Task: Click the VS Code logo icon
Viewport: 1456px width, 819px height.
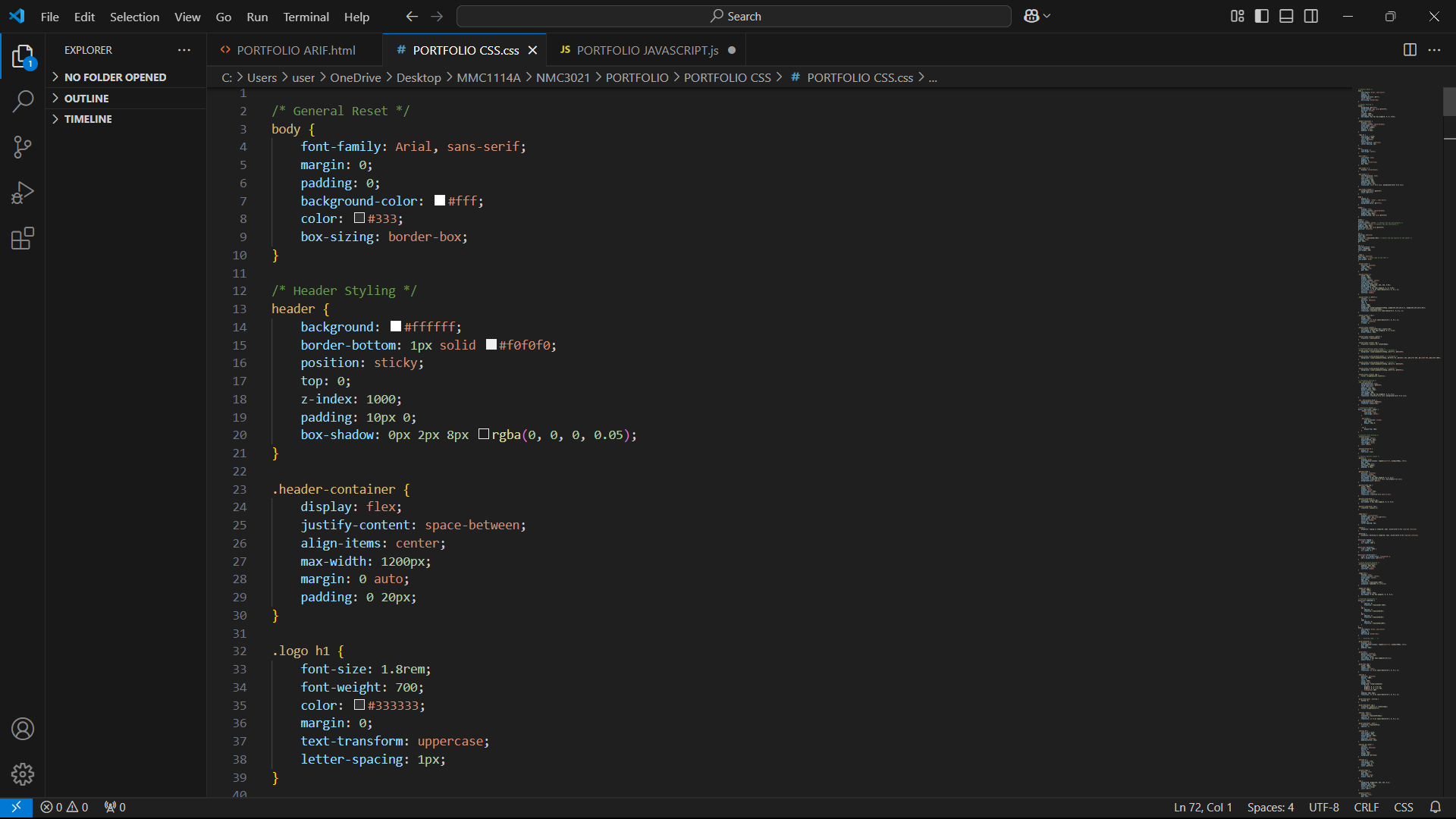Action: point(17,16)
